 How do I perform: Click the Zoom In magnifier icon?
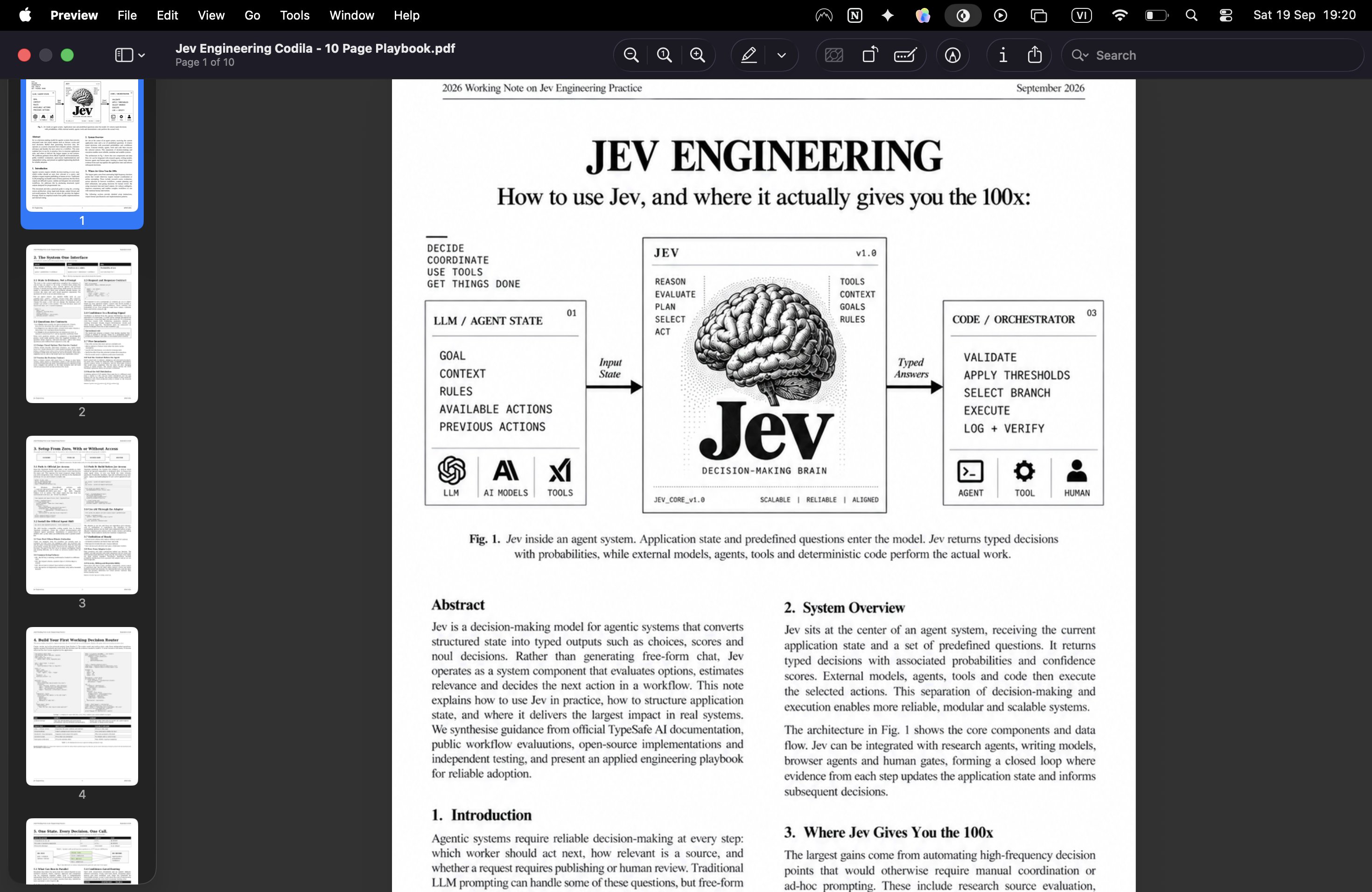click(x=698, y=56)
